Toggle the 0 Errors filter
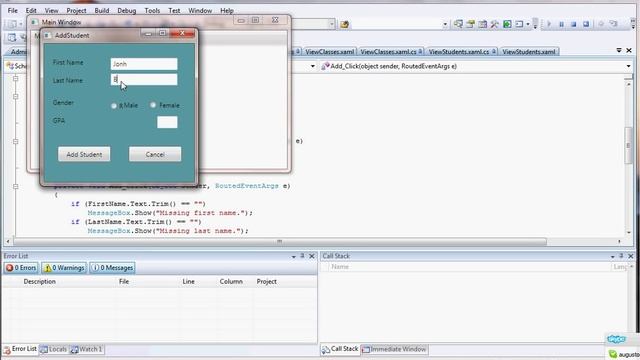Screen dimensions: 640x360 [21, 268]
